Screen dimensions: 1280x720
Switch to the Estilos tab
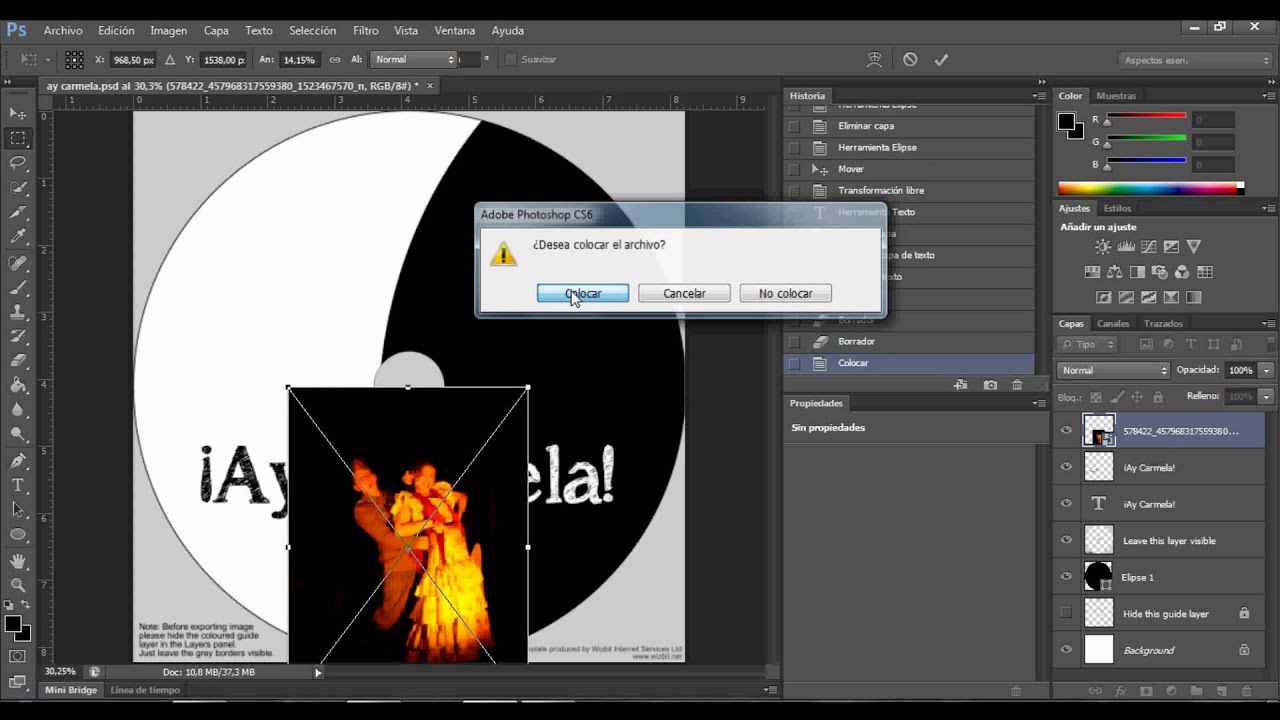click(1117, 208)
